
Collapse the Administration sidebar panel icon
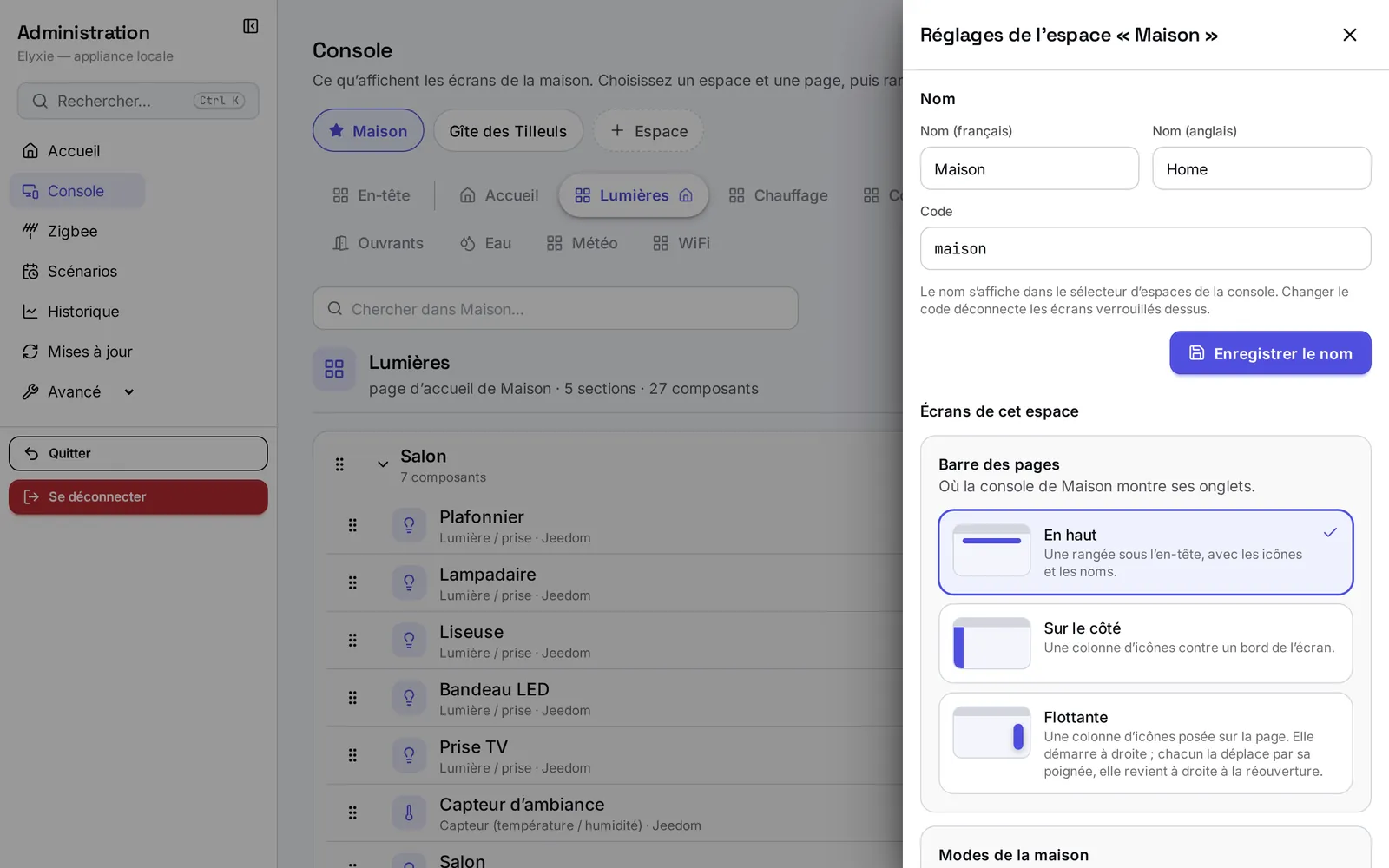(x=250, y=26)
